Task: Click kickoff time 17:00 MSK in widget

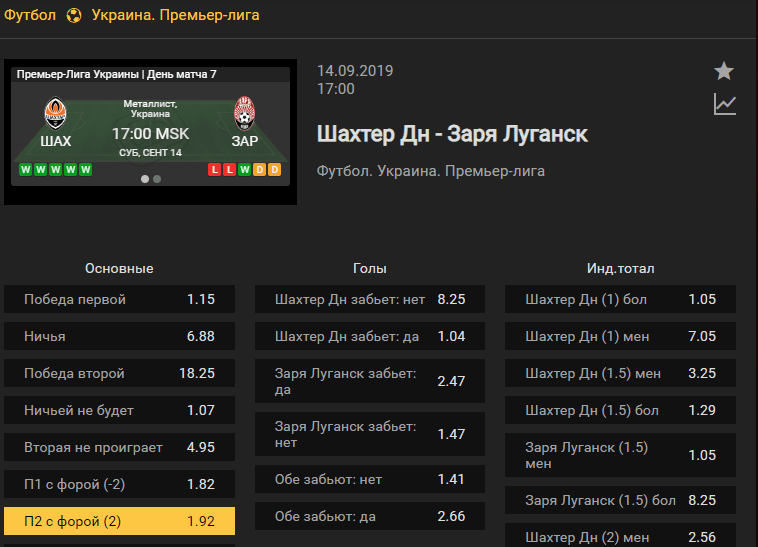Action: click(150, 134)
